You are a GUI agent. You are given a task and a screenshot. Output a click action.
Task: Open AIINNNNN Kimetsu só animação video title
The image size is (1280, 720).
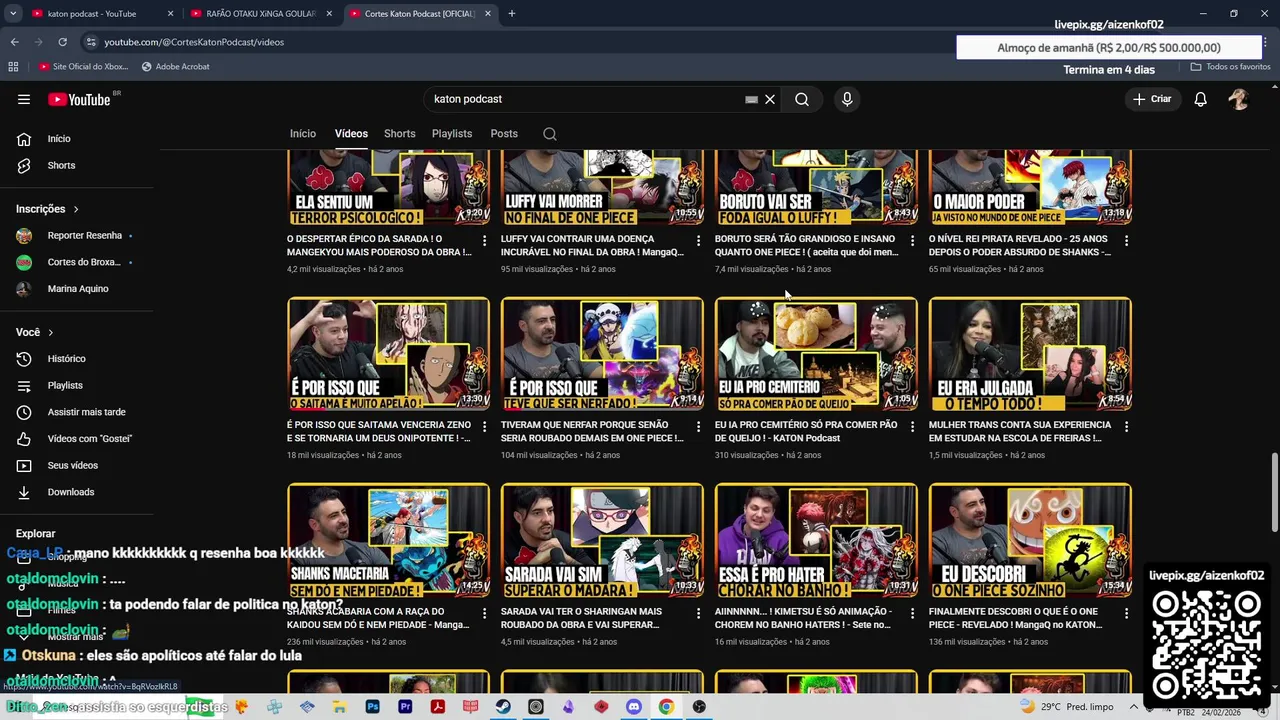(804, 617)
